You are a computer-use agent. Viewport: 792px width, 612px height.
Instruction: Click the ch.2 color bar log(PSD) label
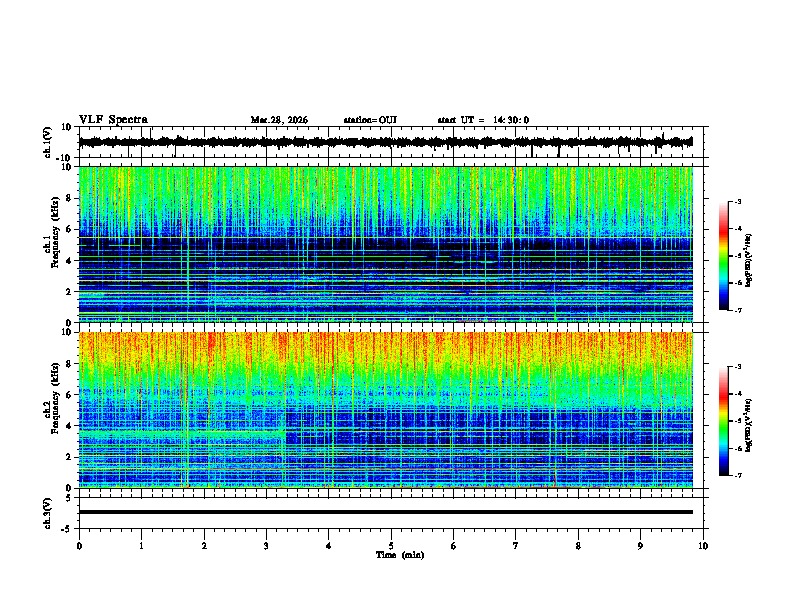click(748, 425)
